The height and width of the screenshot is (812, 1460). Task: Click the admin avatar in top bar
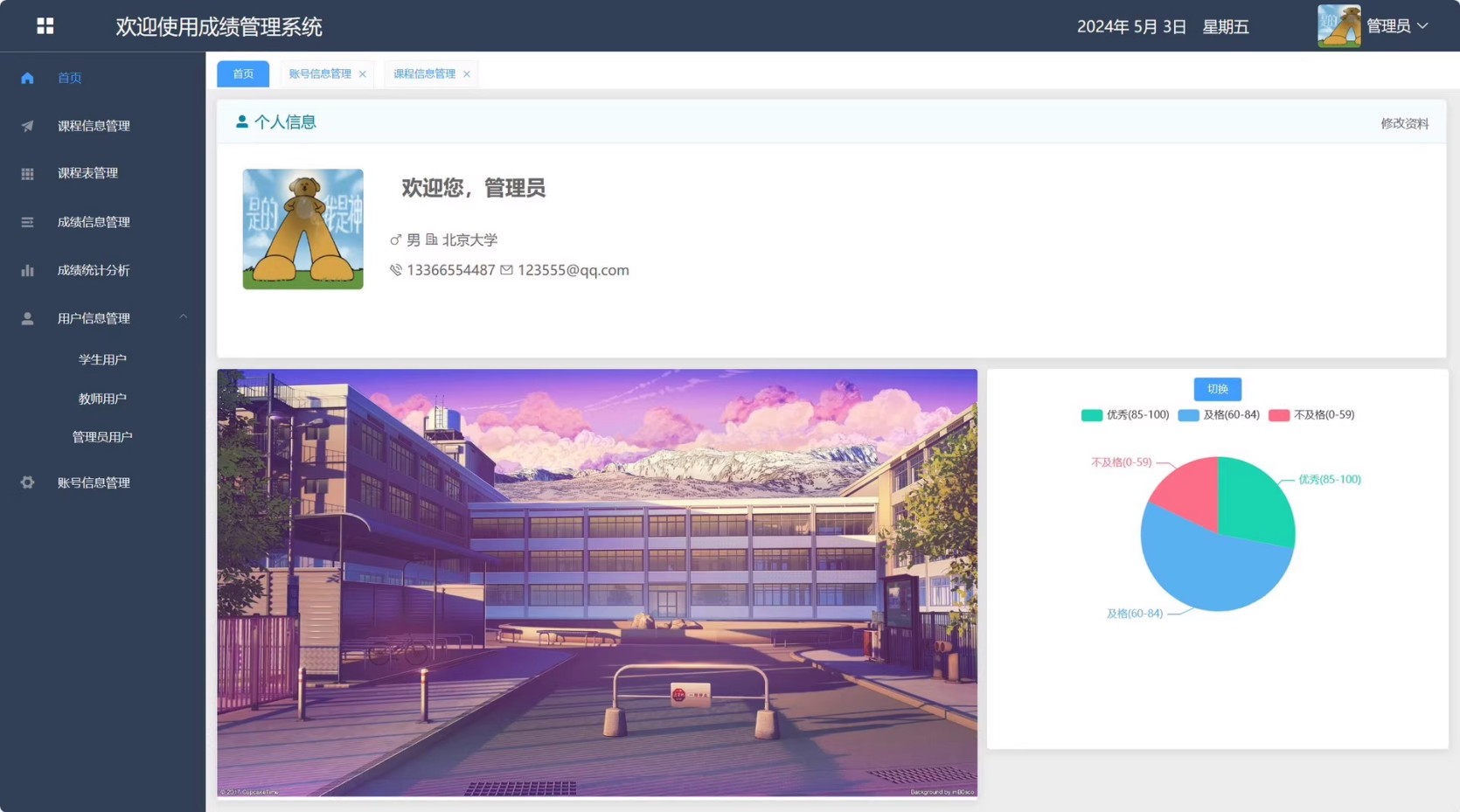click(x=1338, y=26)
